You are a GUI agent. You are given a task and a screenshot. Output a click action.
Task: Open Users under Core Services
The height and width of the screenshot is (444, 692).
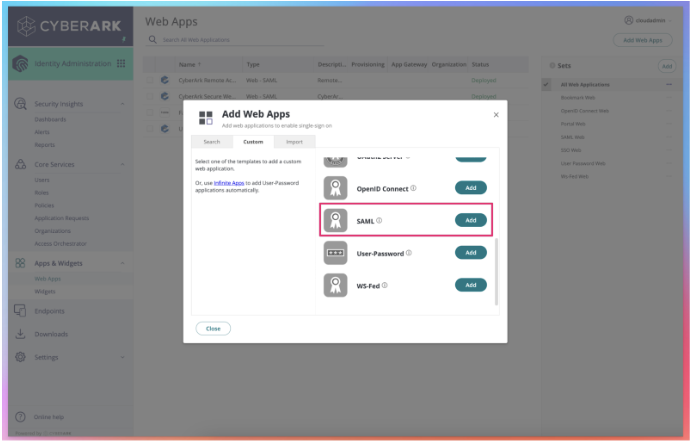pyautogui.click(x=42, y=180)
